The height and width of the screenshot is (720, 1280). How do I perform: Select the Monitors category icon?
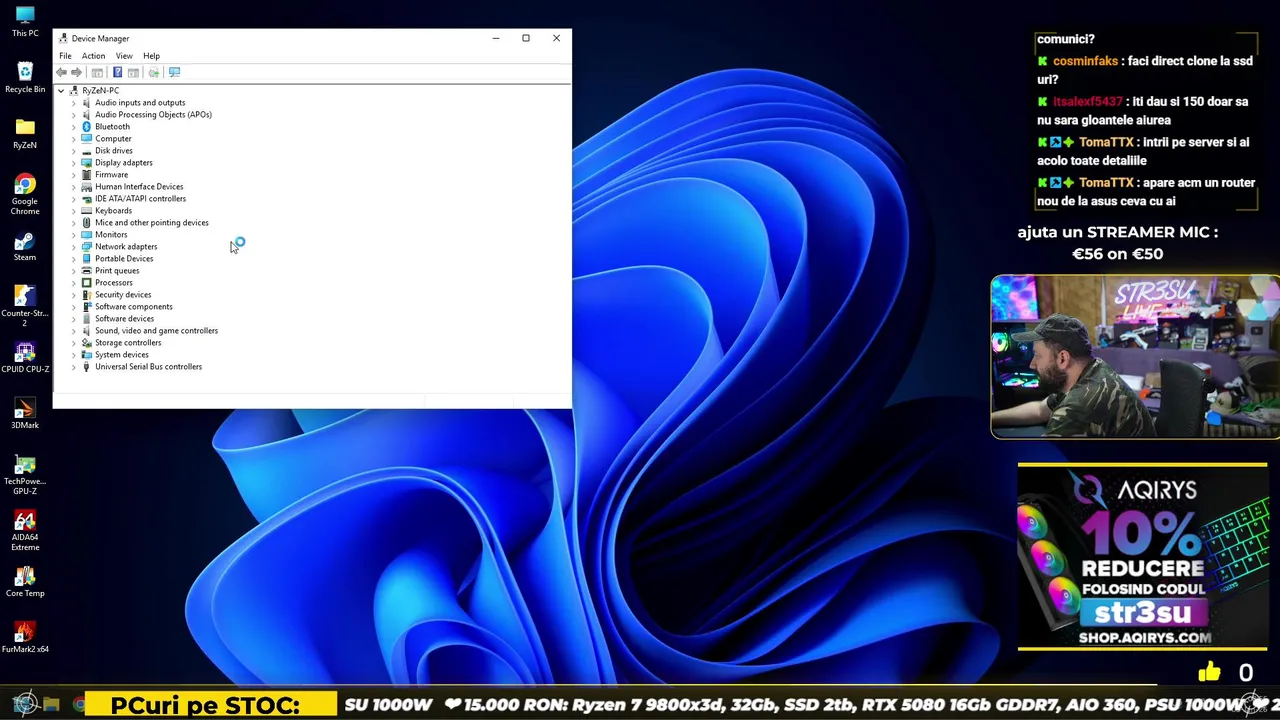pyautogui.click(x=86, y=235)
